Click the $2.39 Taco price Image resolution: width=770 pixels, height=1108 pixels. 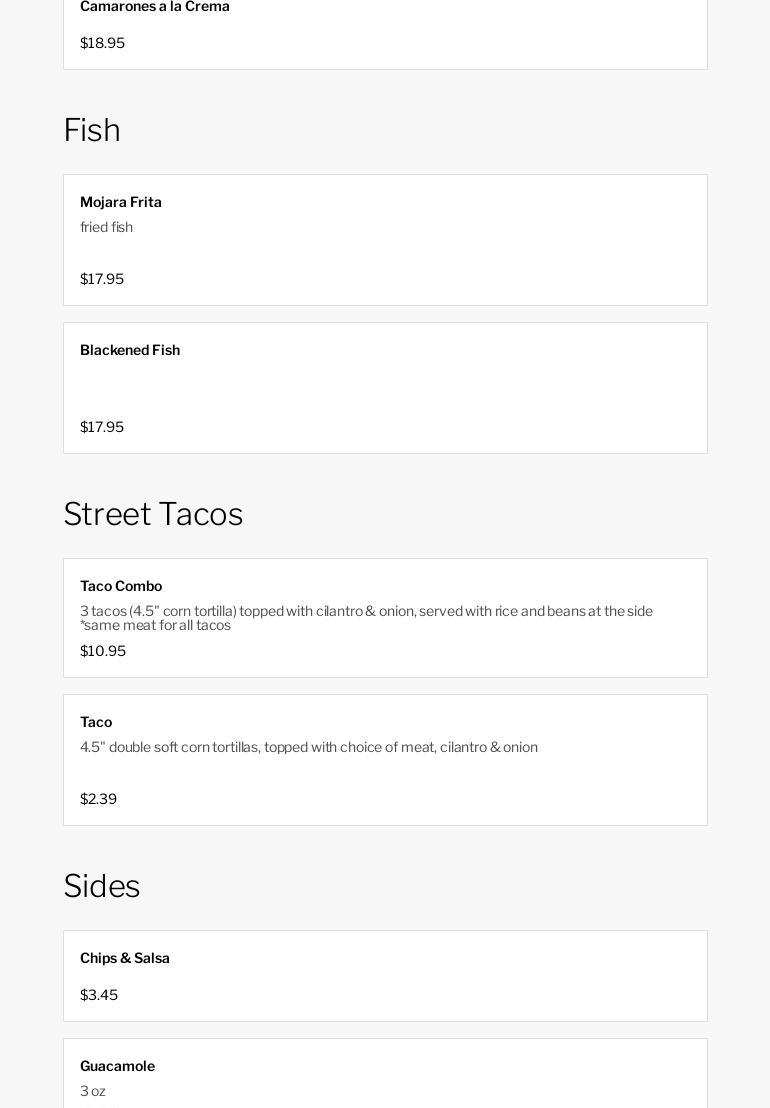[98, 799]
